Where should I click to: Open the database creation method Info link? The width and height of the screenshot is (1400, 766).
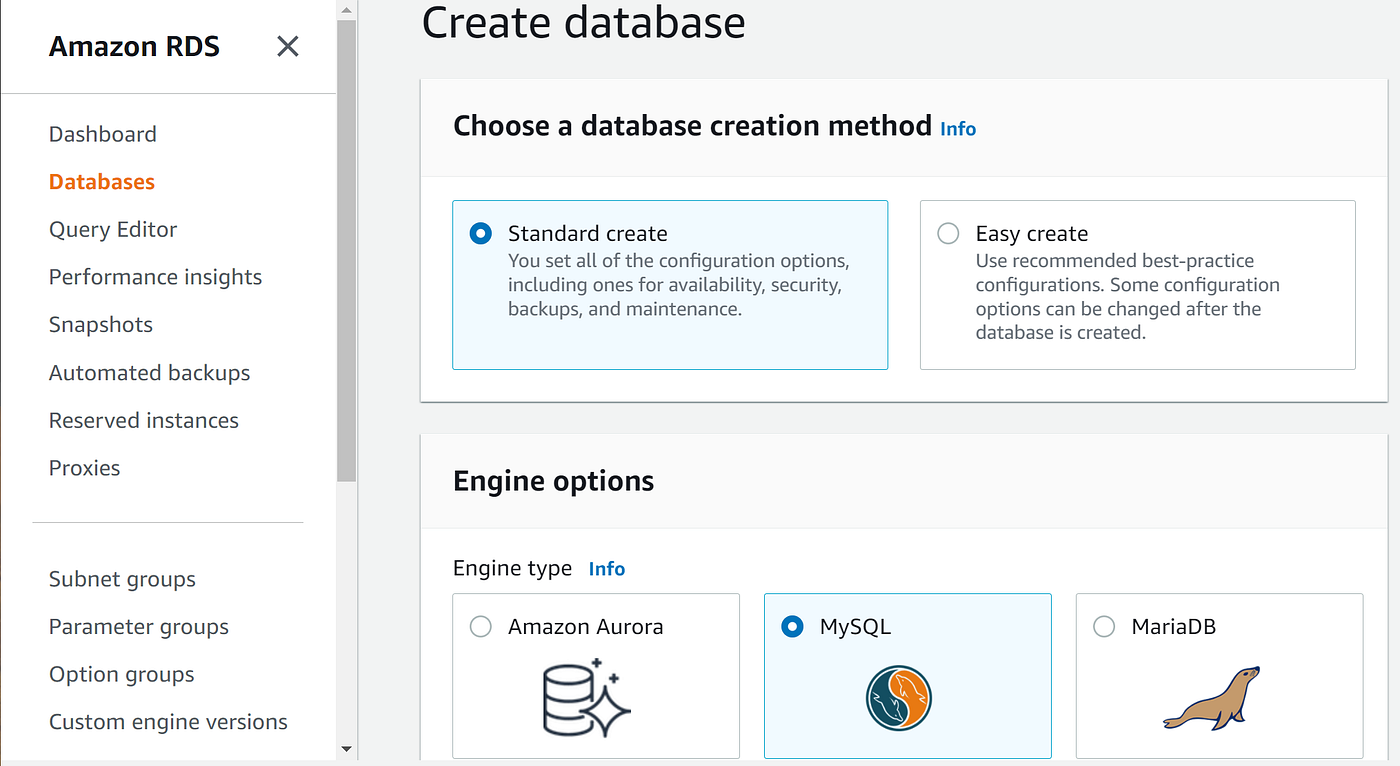coord(957,128)
